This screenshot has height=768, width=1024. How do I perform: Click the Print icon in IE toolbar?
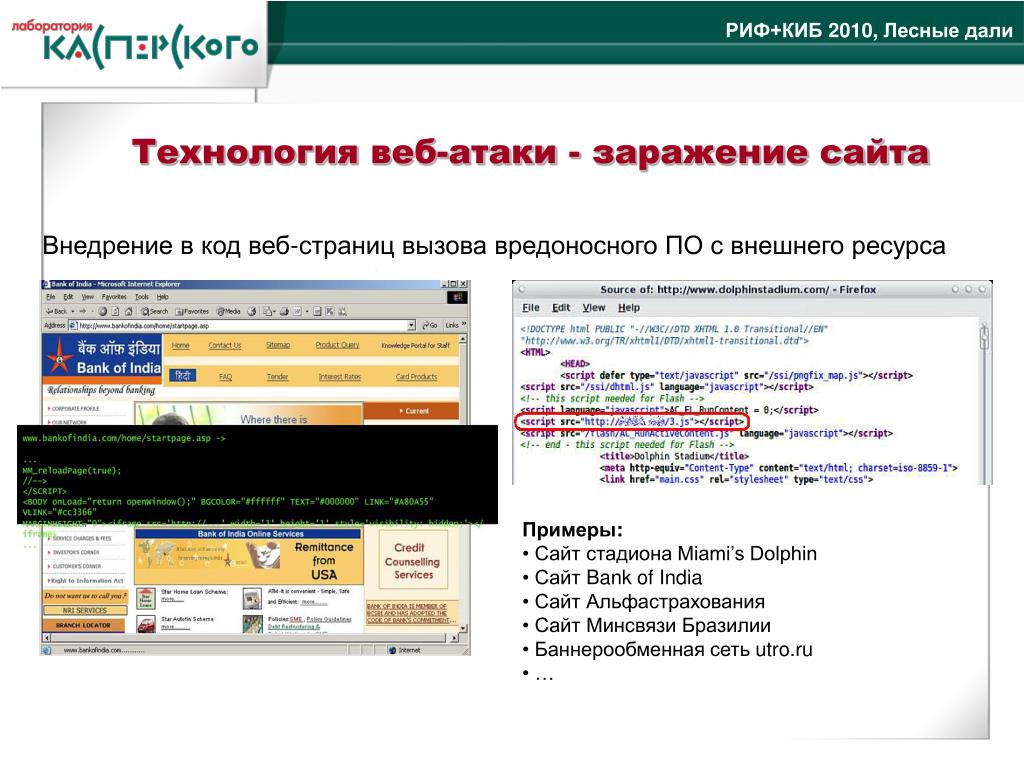284,312
